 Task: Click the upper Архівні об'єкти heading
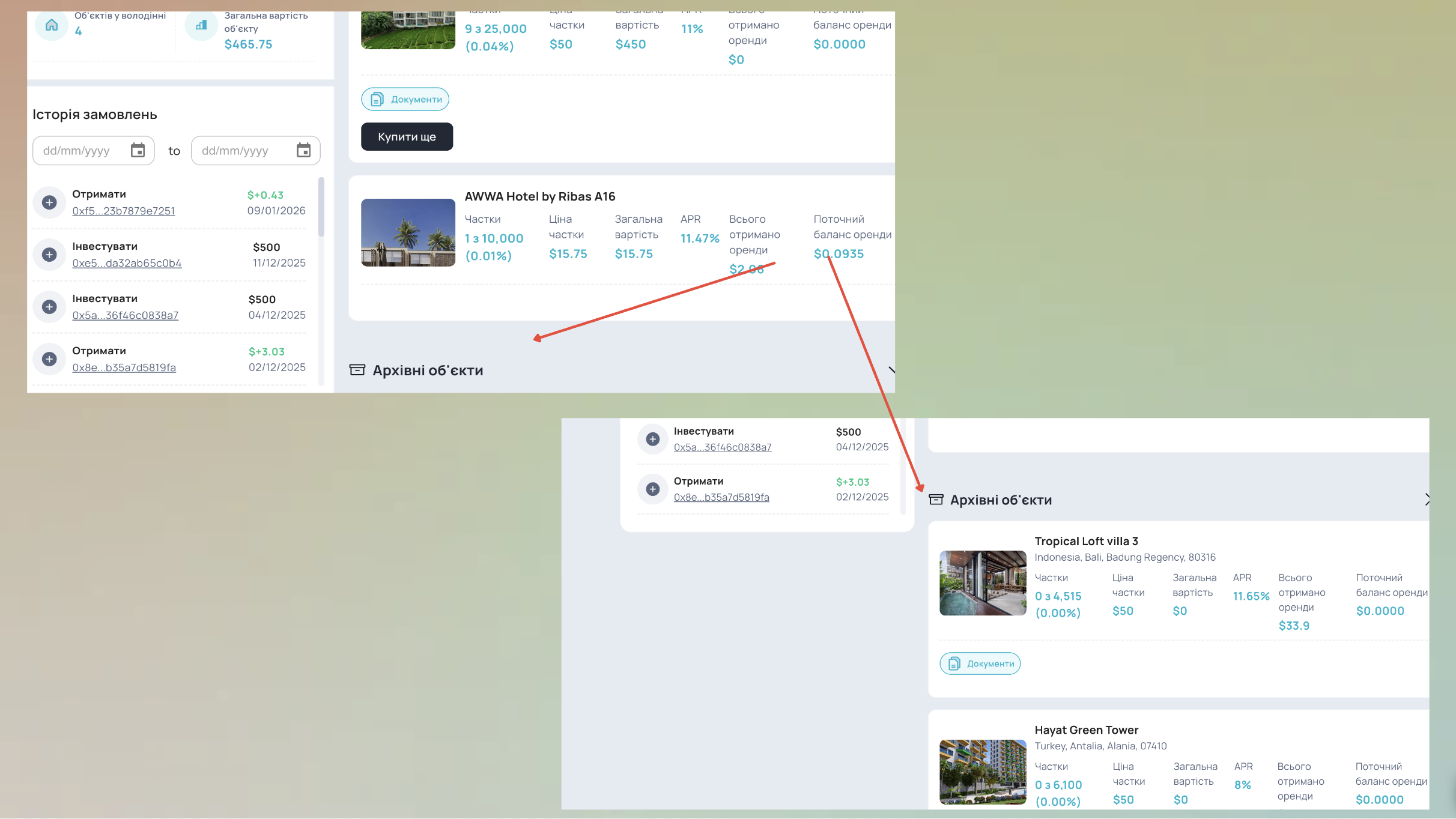(x=428, y=370)
